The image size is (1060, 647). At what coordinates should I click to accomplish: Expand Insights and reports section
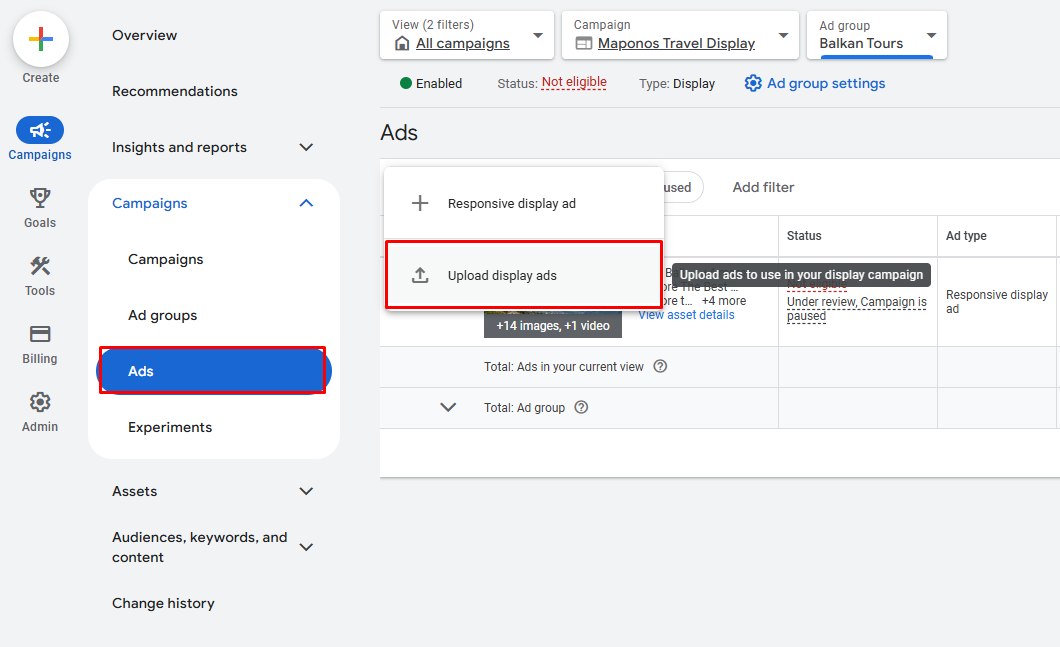point(306,147)
